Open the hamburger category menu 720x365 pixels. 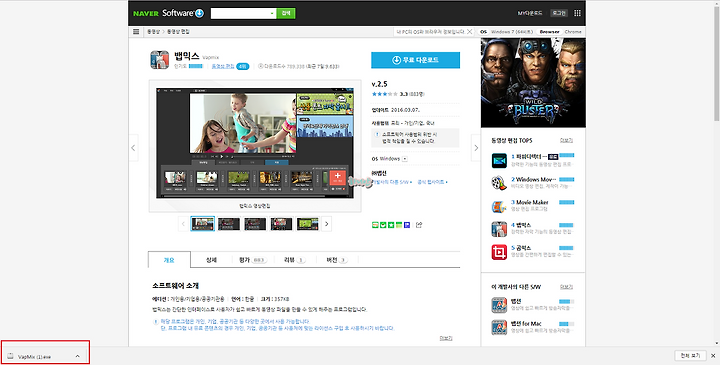point(136,32)
